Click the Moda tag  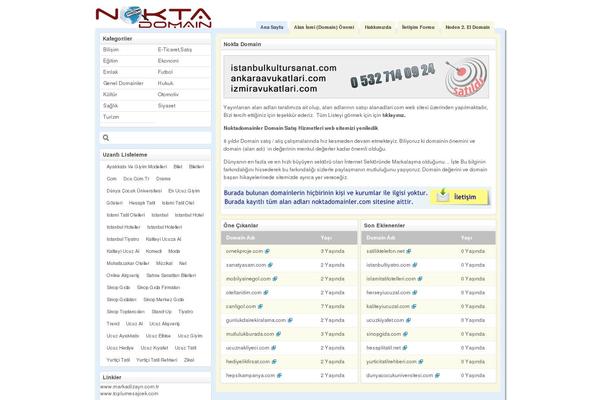(x=174, y=251)
